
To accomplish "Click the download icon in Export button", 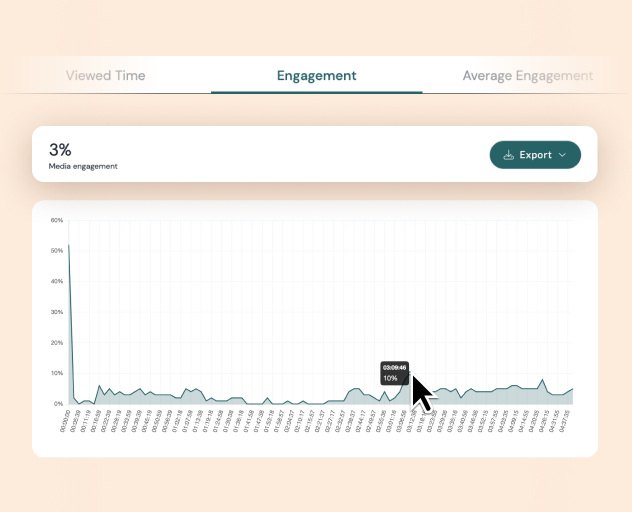I will coord(509,155).
